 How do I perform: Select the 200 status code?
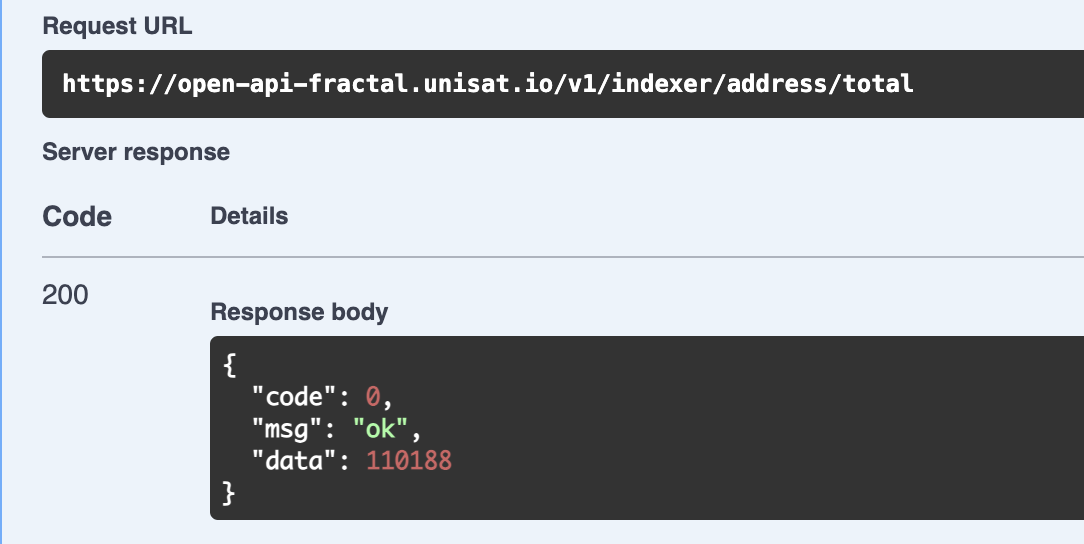click(x=65, y=295)
